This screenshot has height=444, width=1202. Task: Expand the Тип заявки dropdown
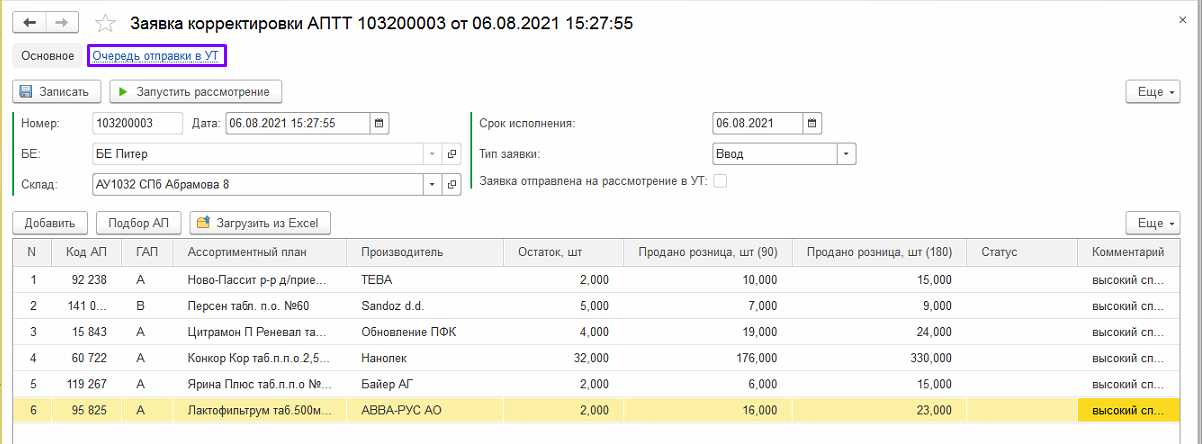[x=847, y=154]
